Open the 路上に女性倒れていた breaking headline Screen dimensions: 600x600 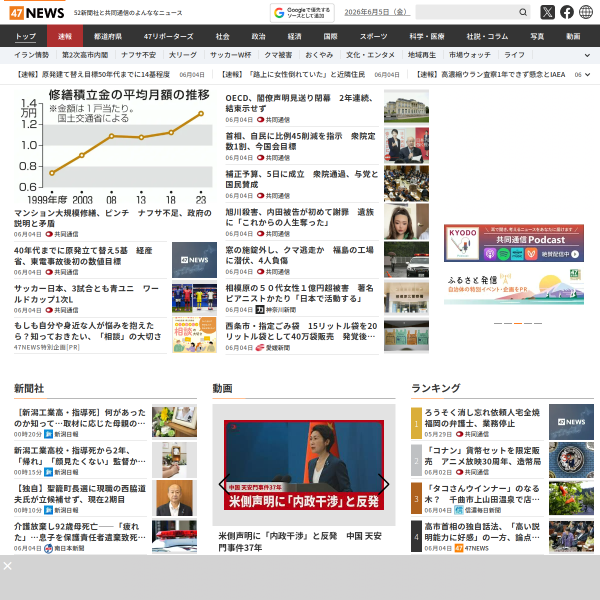point(293,75)
